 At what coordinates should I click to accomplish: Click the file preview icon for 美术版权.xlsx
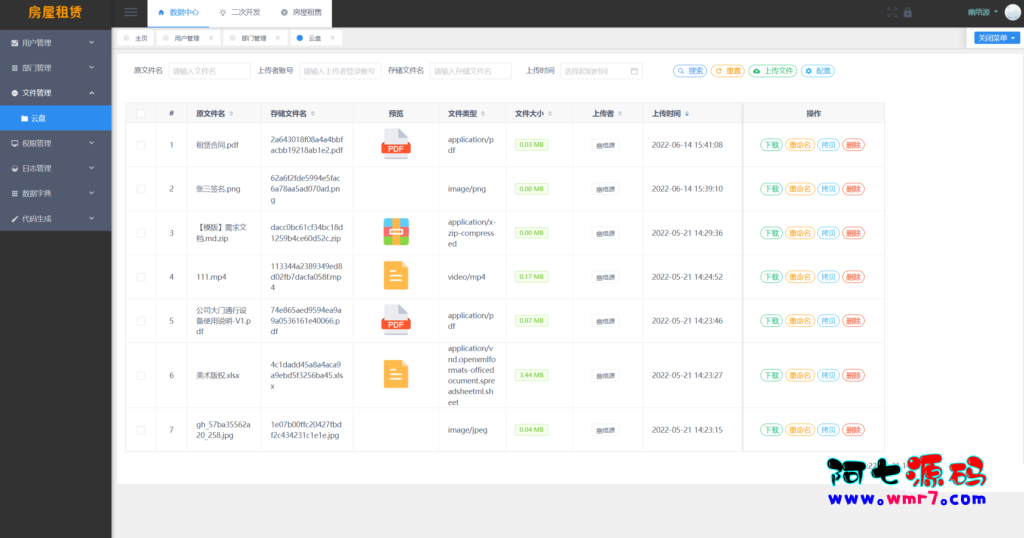click(x=396, y=374)
